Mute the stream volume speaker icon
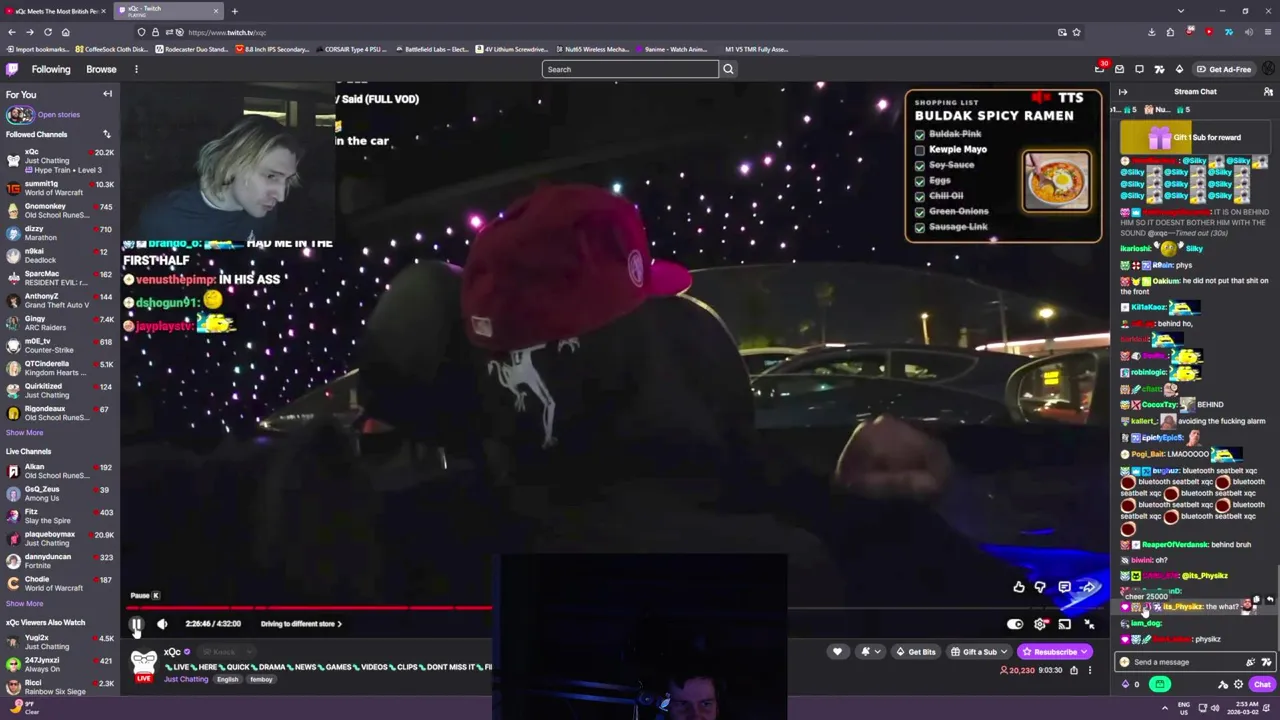 (x=162, y=624)
